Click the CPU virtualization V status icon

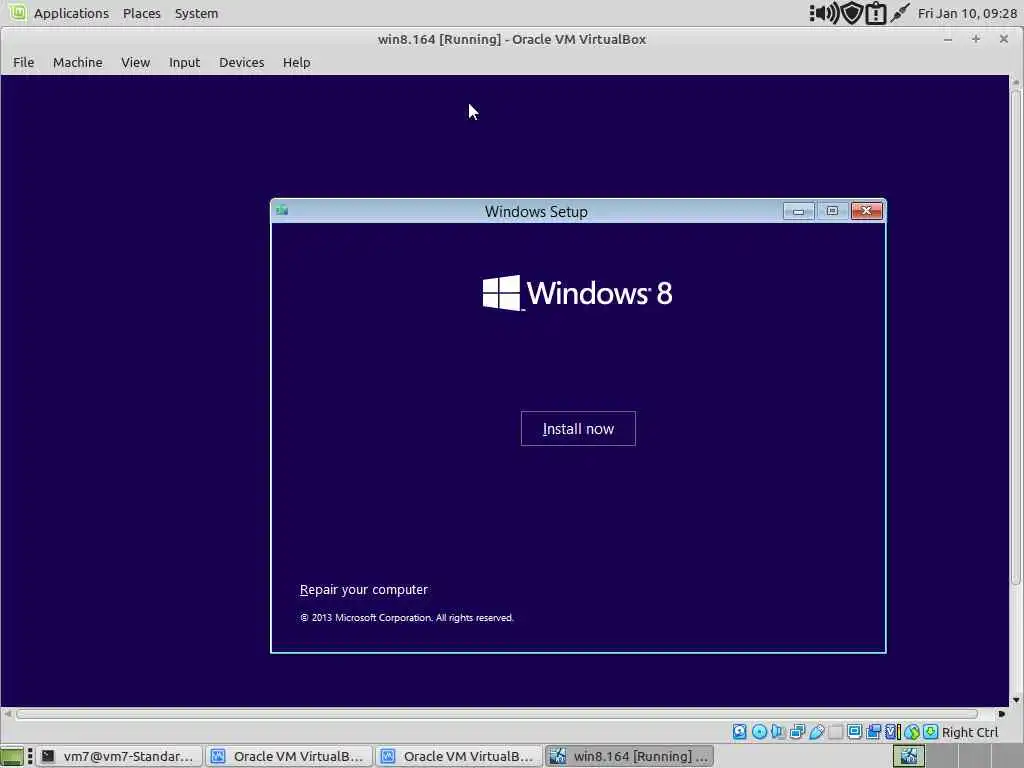pyautogui.click(x=893, y=731)
